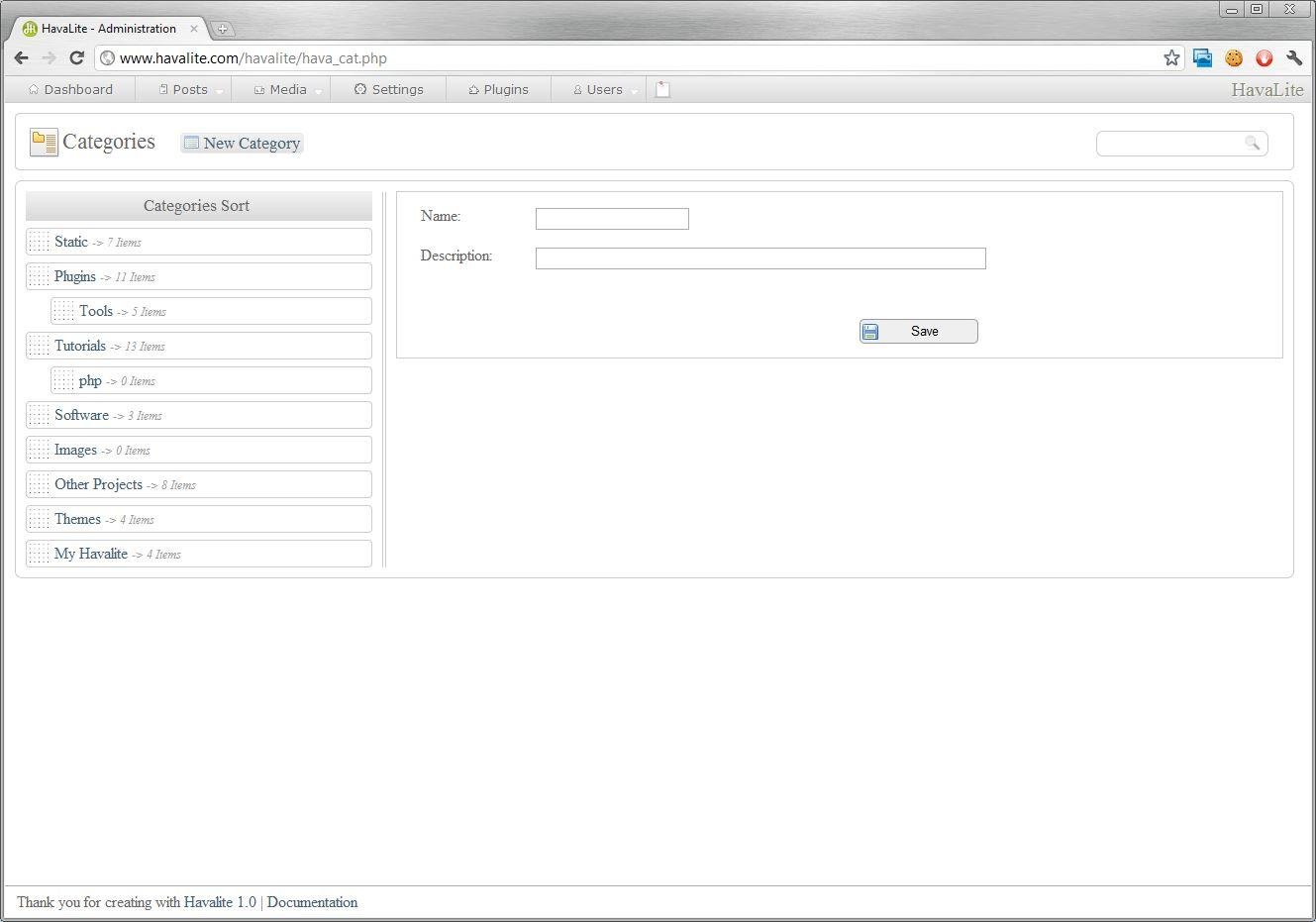Viewport: 1316px width, 922px height.
Task: Open the cookie extension icon
Action: 1234,58
